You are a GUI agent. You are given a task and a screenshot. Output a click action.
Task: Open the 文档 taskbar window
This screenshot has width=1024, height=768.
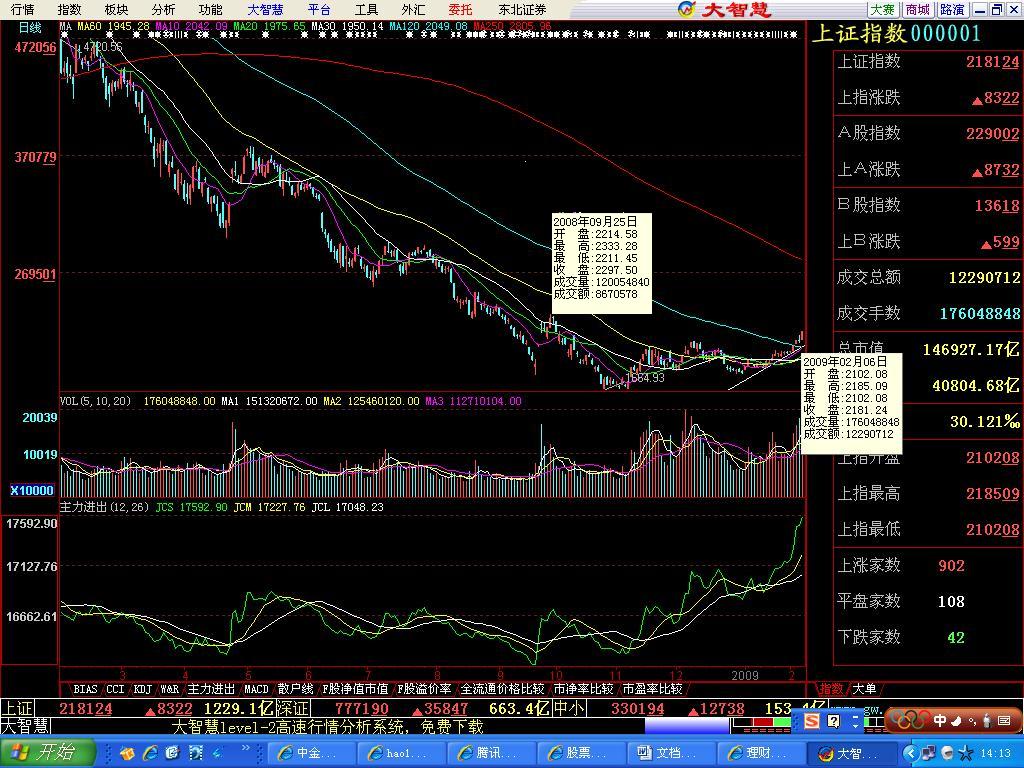click(x=671, y=753)
